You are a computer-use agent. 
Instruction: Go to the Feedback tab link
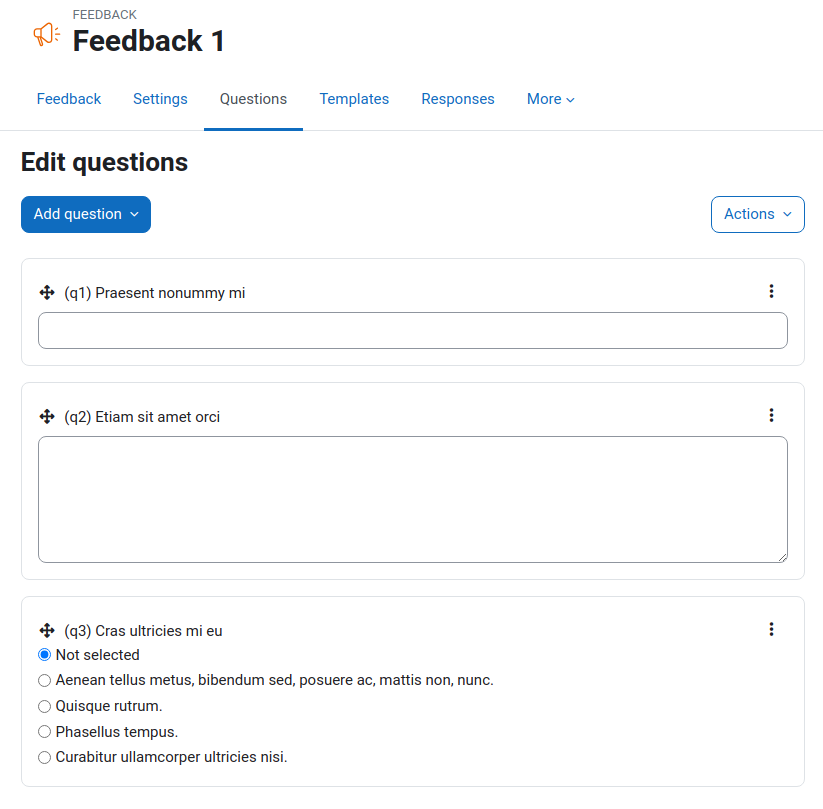pos(69,99)
